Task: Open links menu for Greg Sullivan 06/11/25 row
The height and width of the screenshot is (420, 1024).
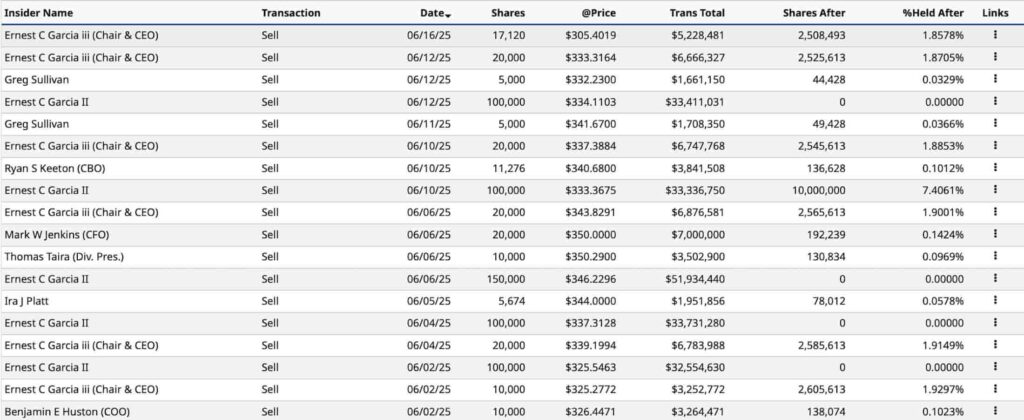Action: click(x=995, y=123)
